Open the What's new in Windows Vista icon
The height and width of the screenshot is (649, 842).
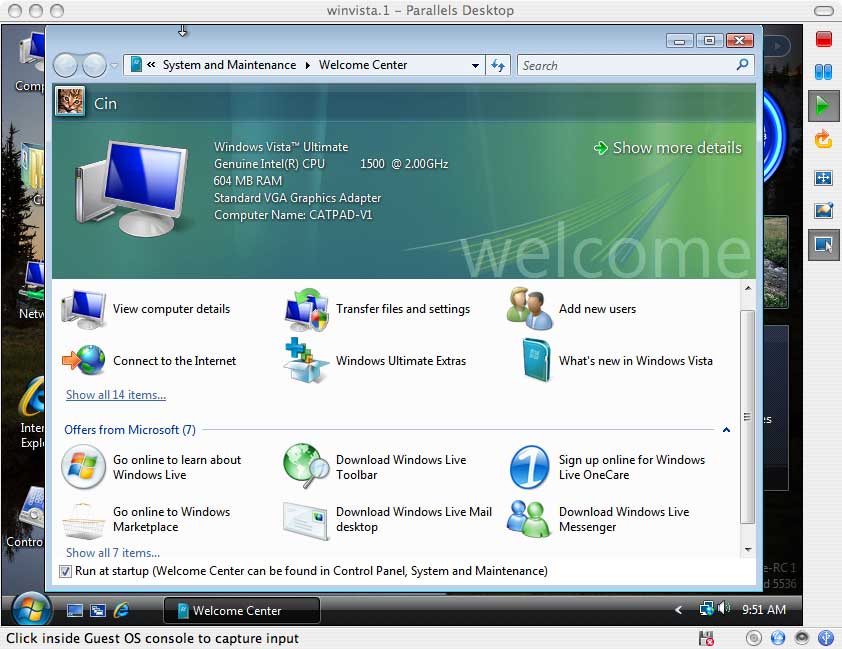pos(536,360)
